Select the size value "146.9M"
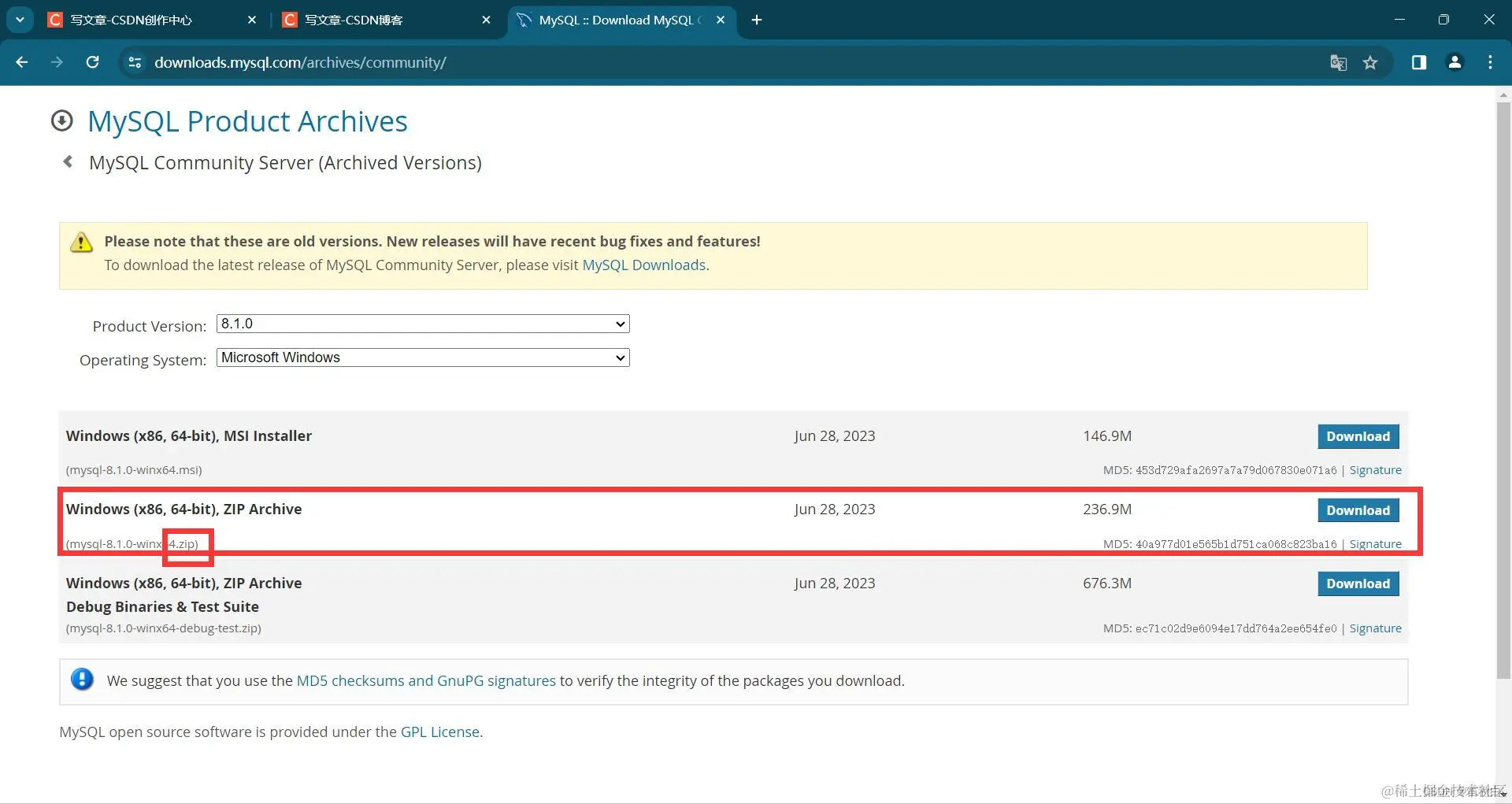Screen dimensions: 1512x804 tap(1107, 436)
